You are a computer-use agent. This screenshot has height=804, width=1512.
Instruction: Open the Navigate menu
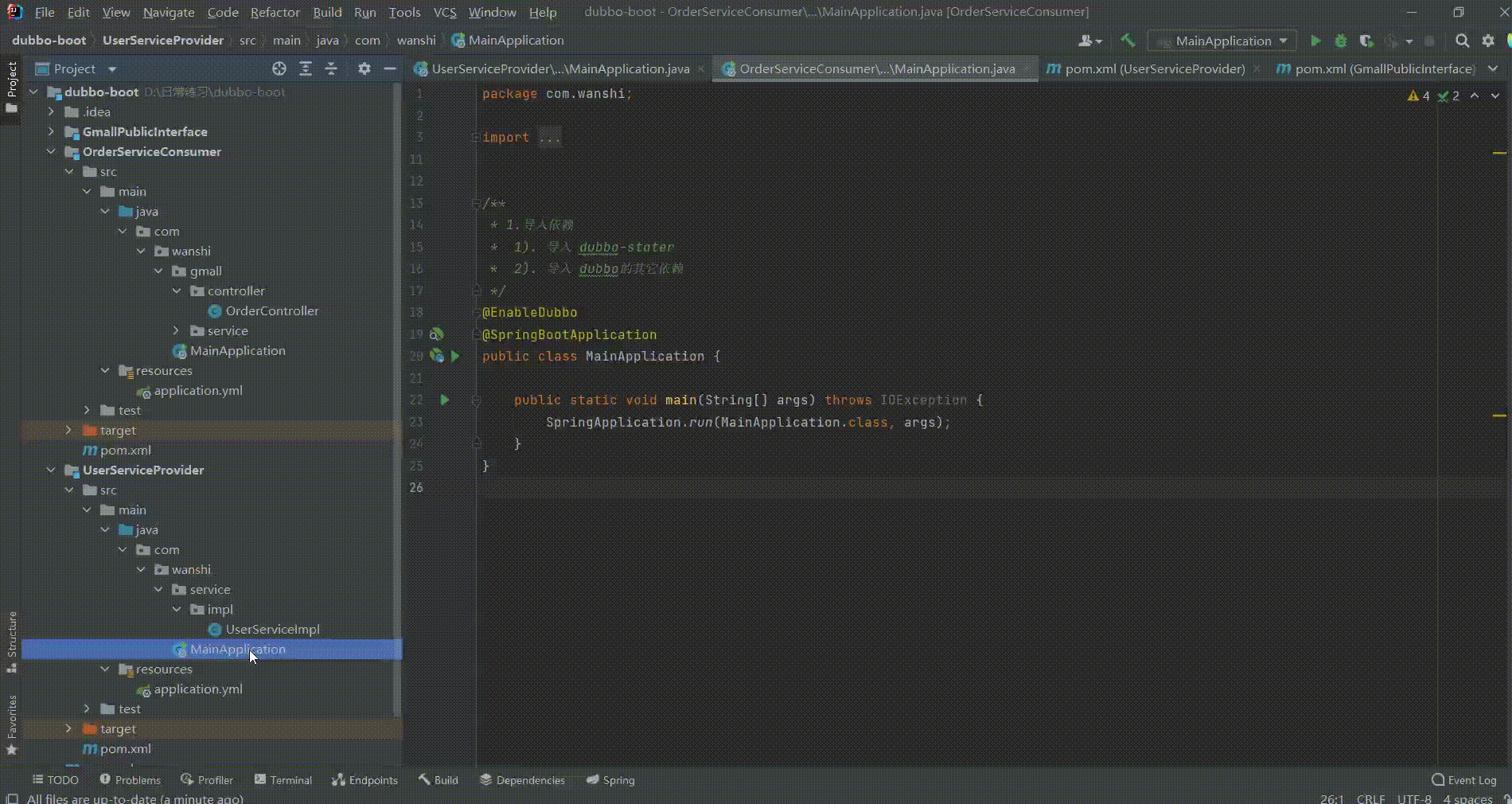click(169, 12)
